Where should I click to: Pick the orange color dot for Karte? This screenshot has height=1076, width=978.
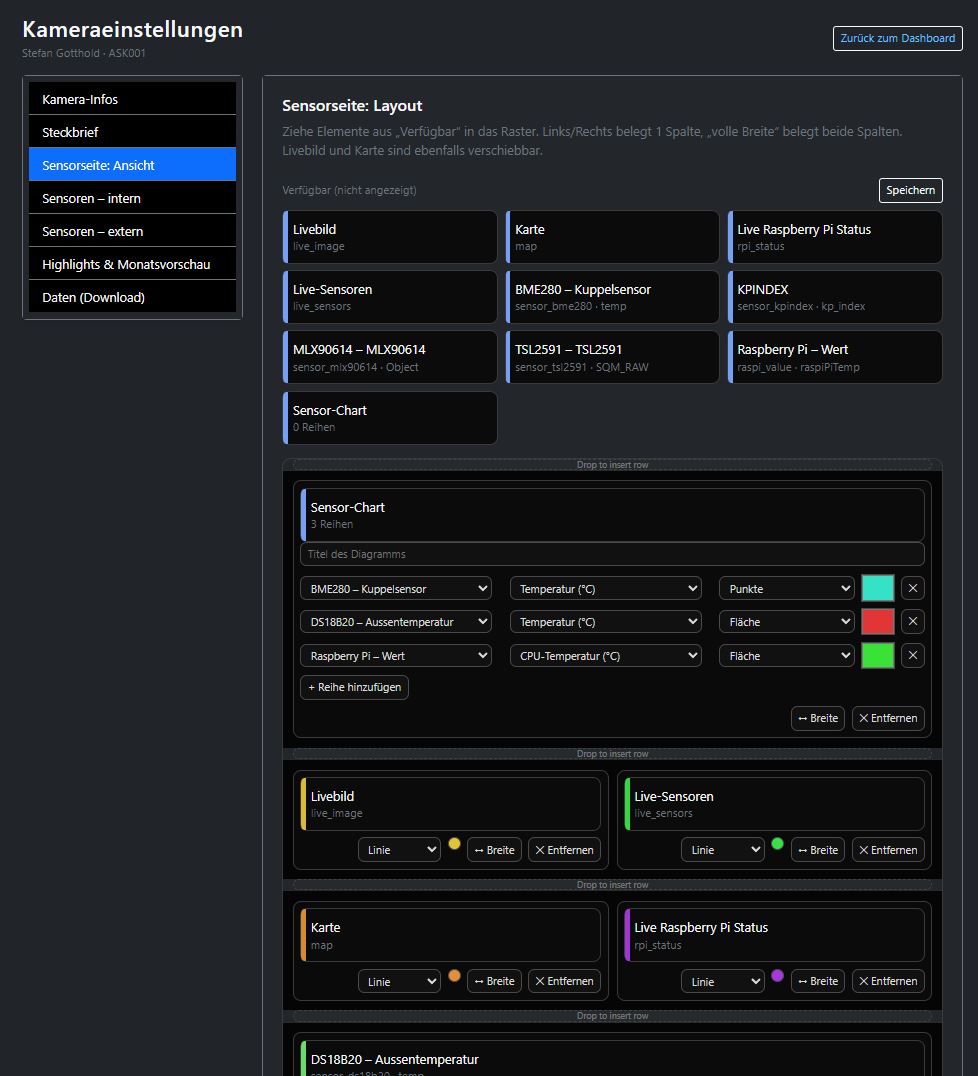pos(454,975)
